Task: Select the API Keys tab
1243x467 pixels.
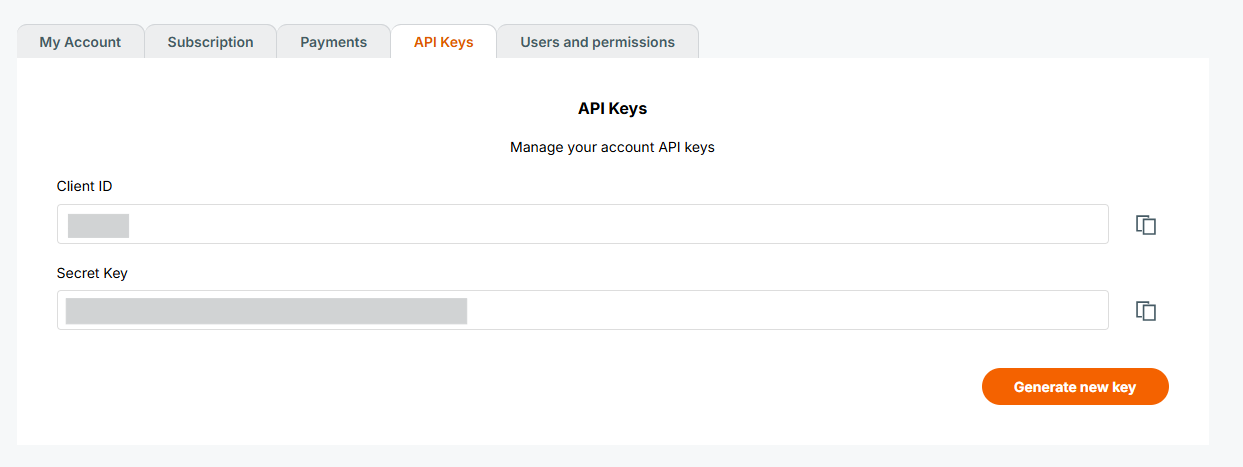Action: point(443,42)
